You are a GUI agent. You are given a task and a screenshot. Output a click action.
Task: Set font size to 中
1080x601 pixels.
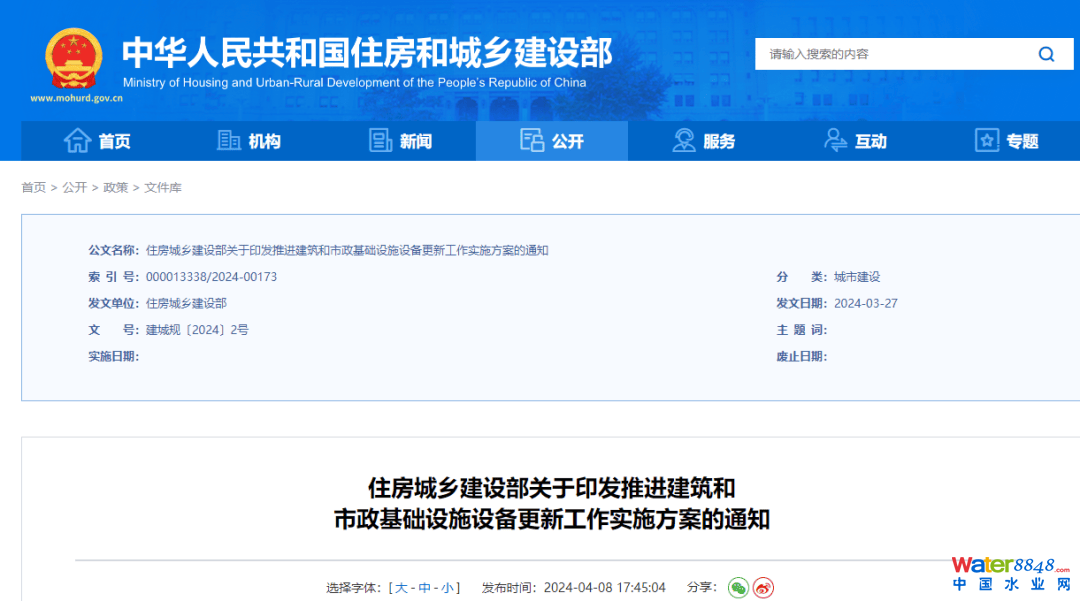(x=425, y=588)
